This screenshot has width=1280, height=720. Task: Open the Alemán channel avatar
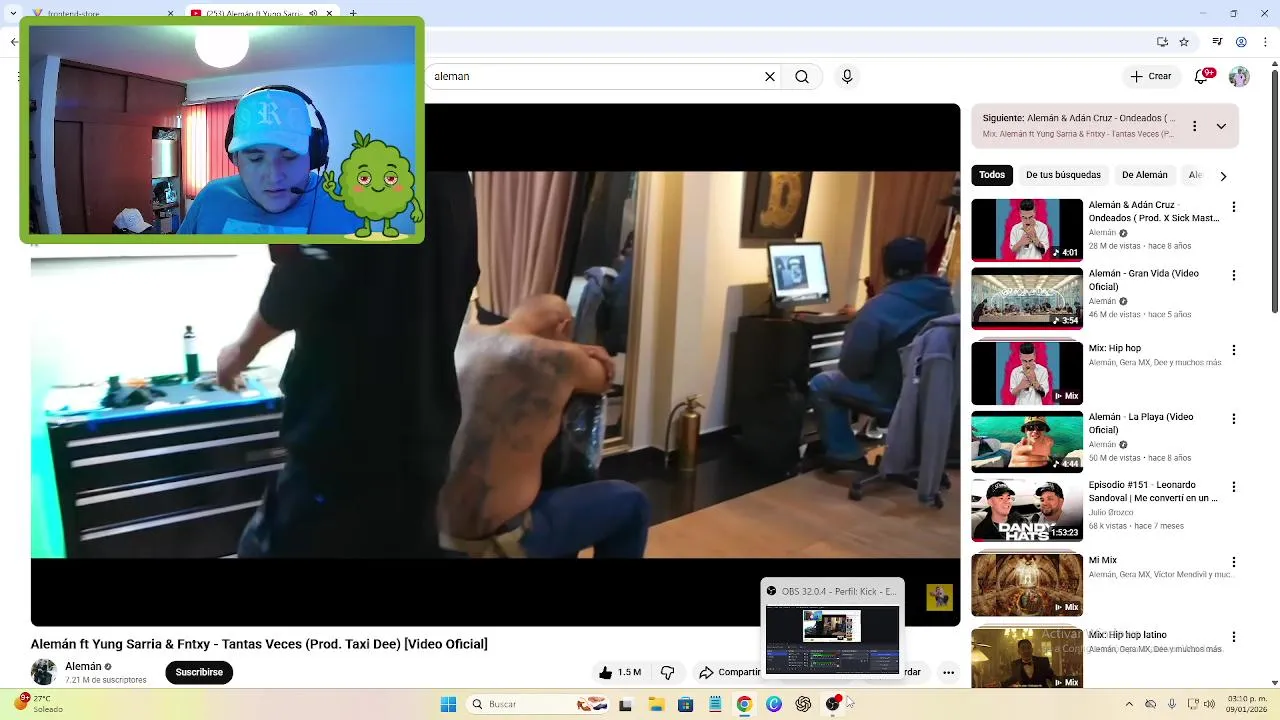[44, 672]
